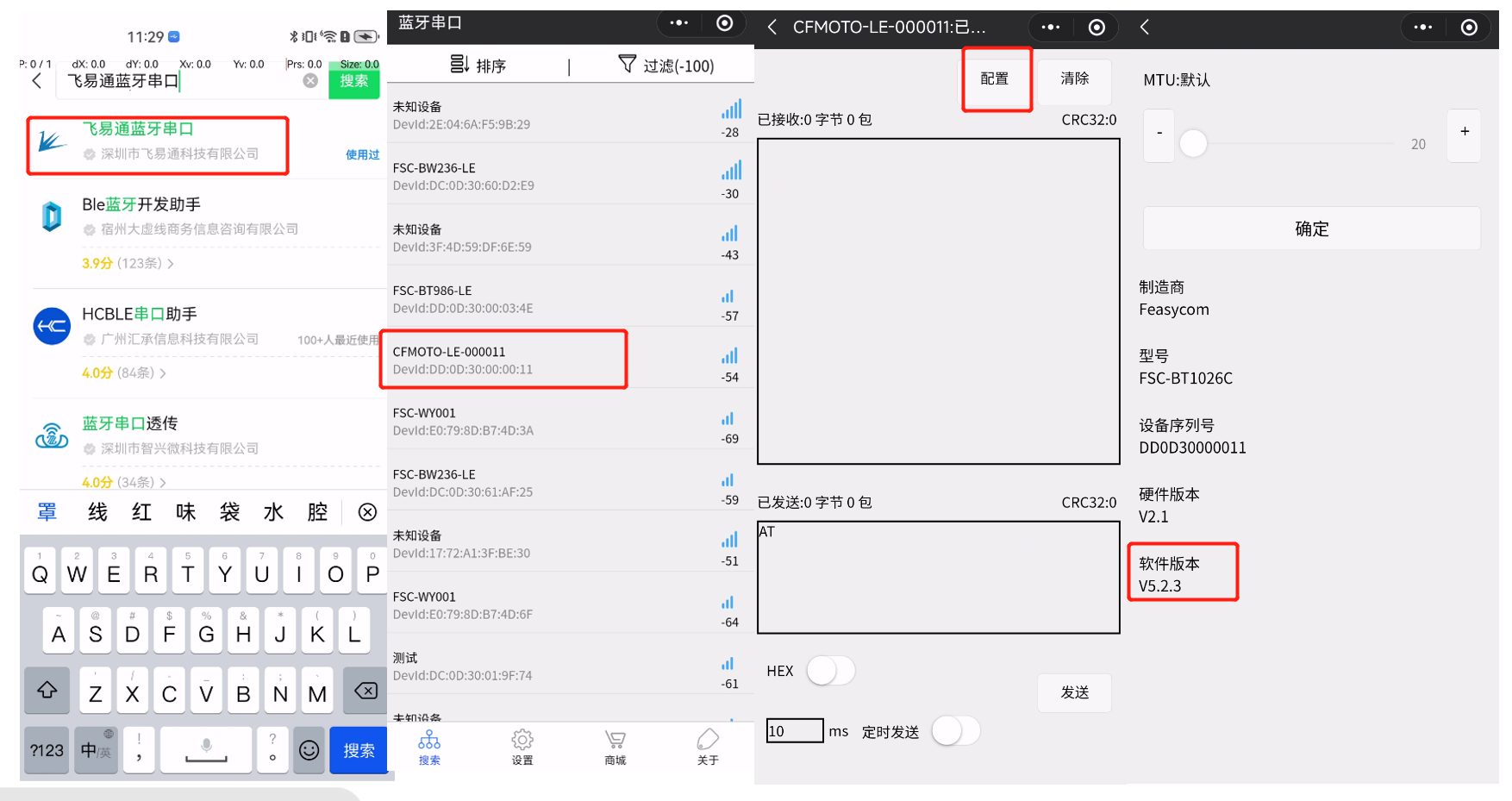Open the 商城 shop cart icon
Screen dimensions: 1512x801
click(615, 740)
